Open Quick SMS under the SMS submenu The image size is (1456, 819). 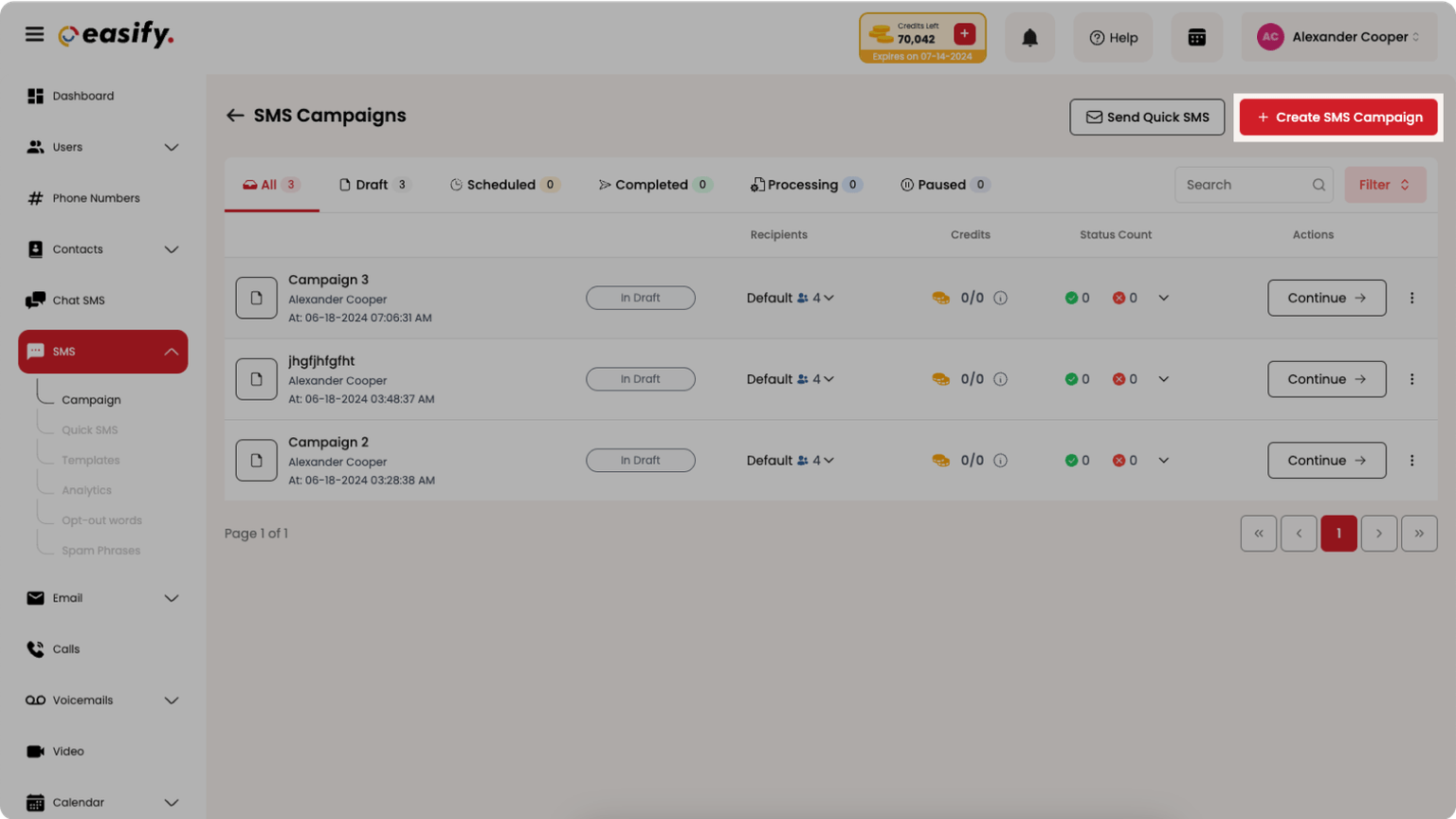[90, 430]
